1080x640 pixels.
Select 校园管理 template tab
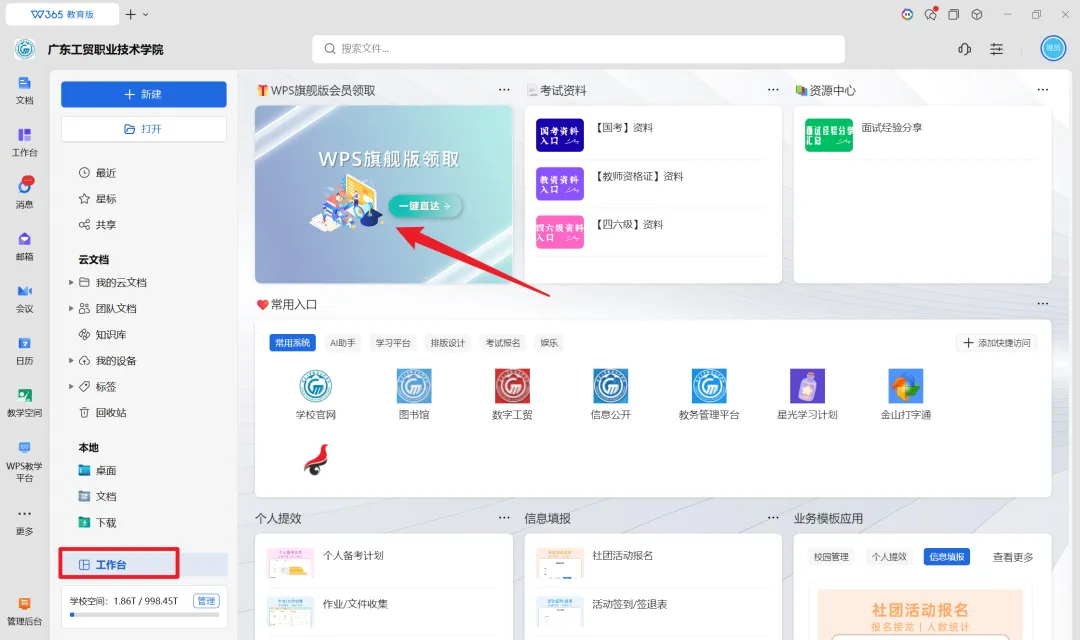[831, 557]
